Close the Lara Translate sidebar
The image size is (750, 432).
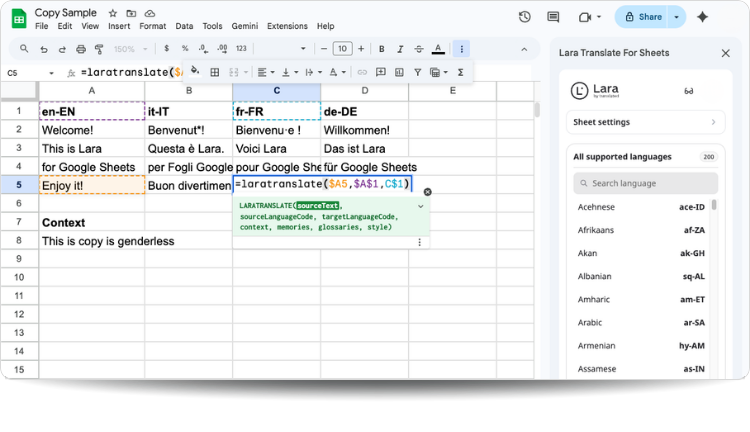click(x=726, y=53)
